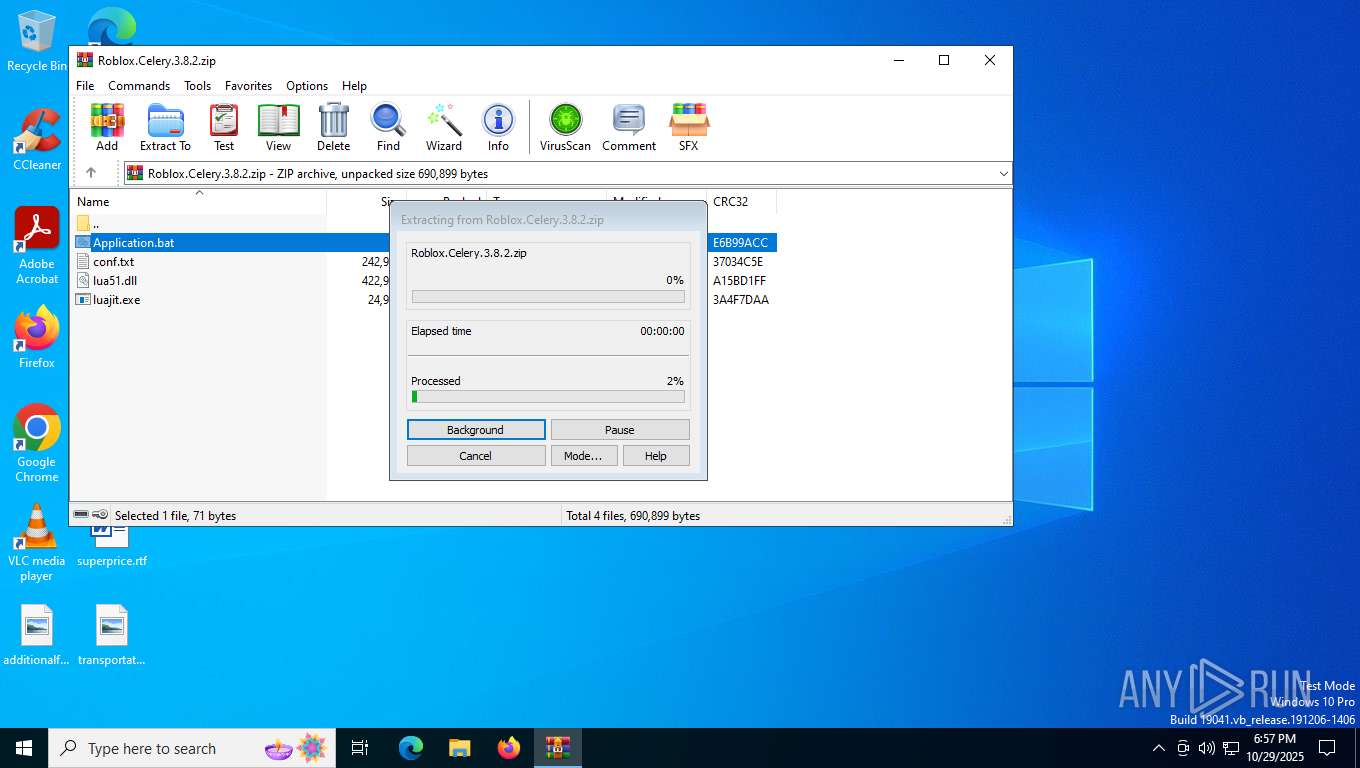The width and height of the screenshot is (1360, 768).
Task: Open the additionalf... image file on desktop
Action: [37, 636]
